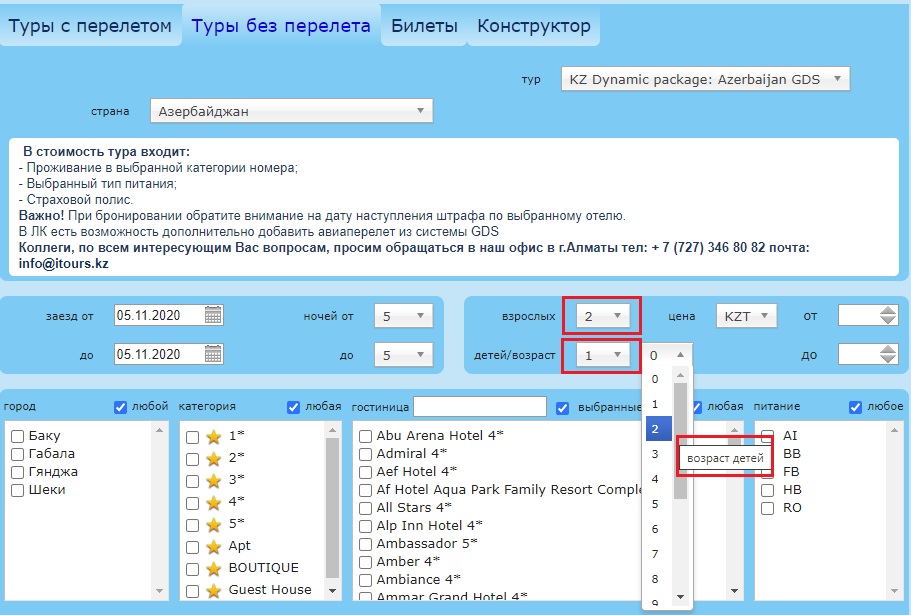Expand the 'тур' KZ Dynamic package dropdown
Screen dimensions: 911x615
pos(705,79)
